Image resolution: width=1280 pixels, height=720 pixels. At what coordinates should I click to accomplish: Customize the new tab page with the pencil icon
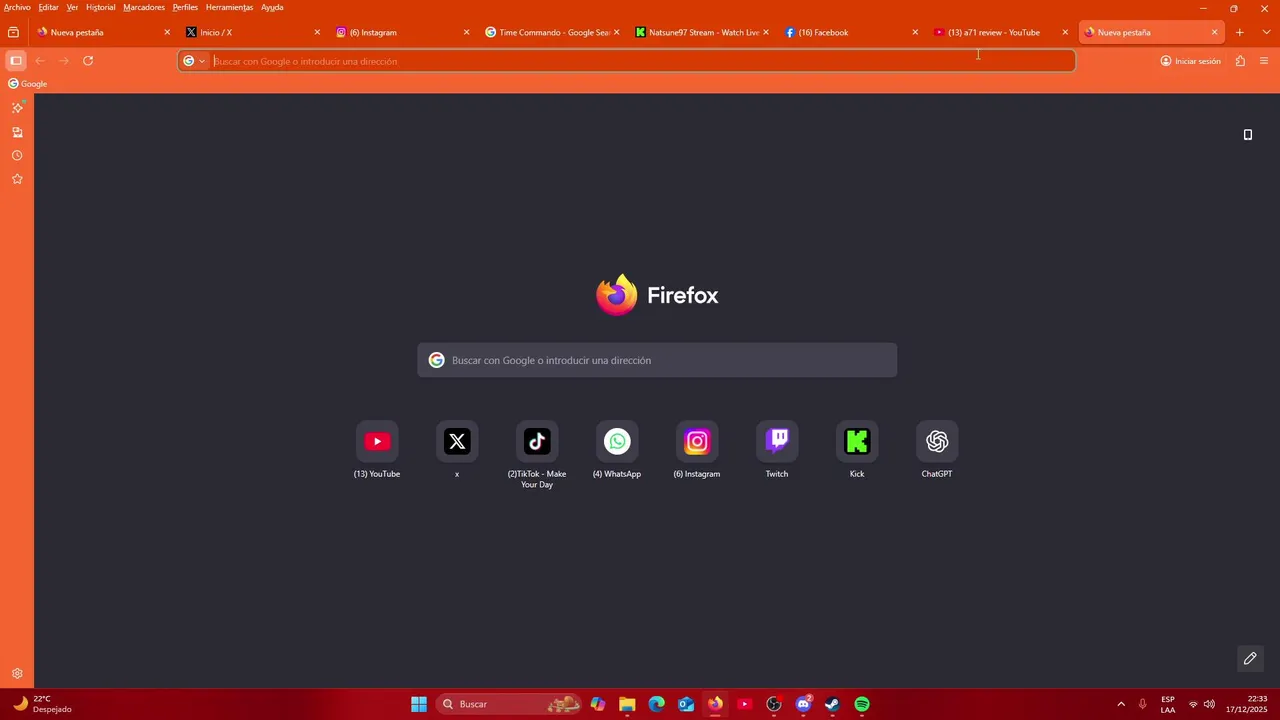tap(1250, 658)
